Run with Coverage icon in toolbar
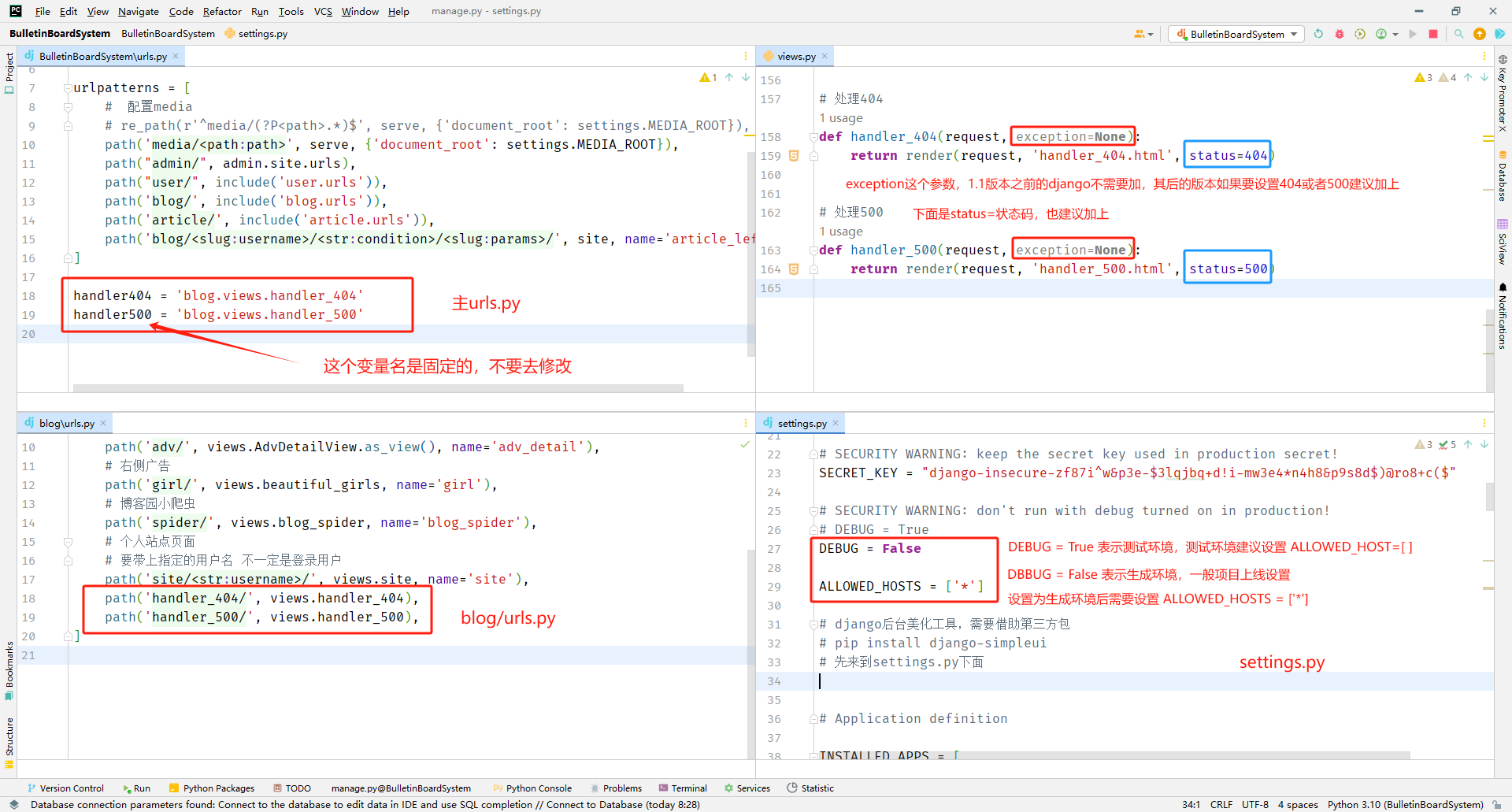The width and height of the screenshot is (1512, 812). pos(1360,34)
